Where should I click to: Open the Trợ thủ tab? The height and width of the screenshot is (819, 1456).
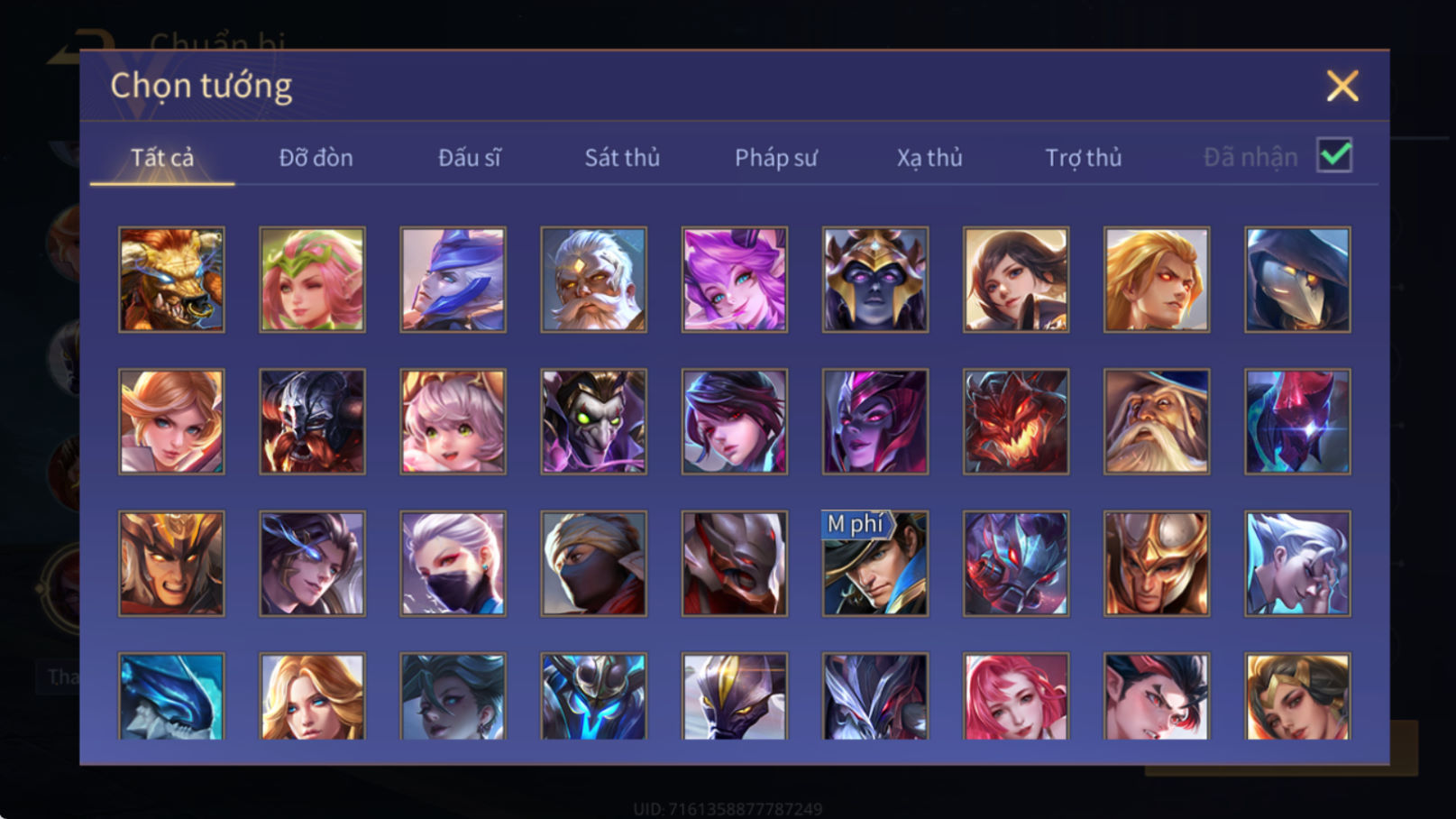(1083, 158)
